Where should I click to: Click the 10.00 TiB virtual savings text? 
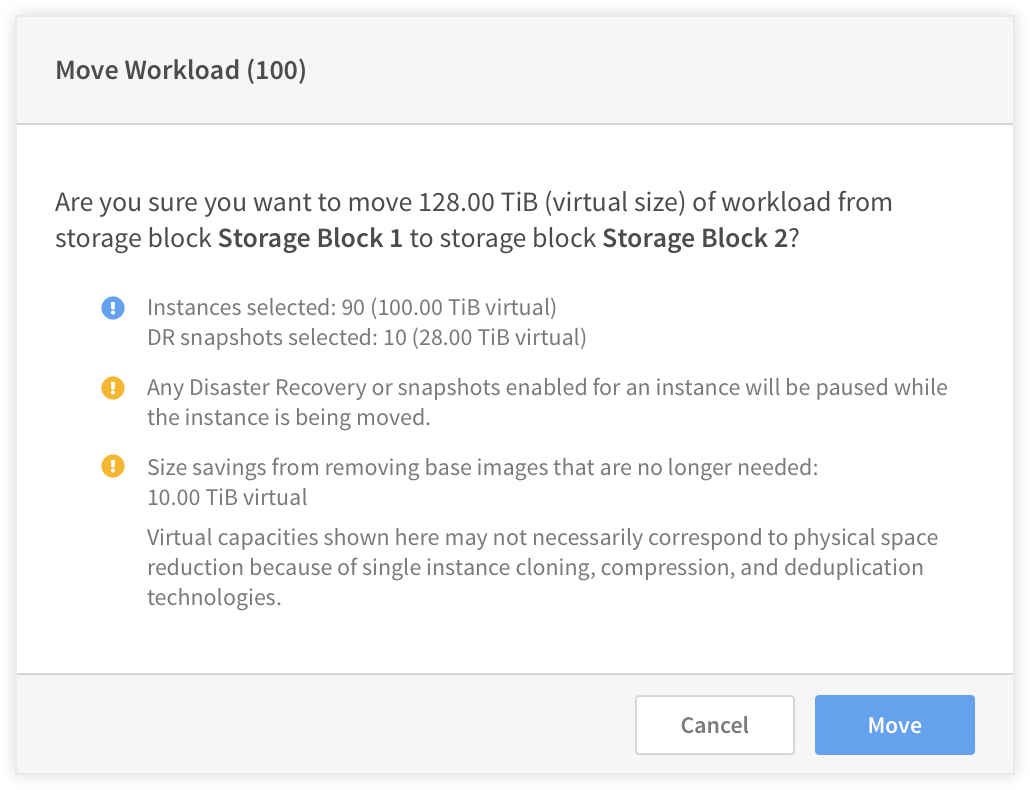click(x=227, y=497)
